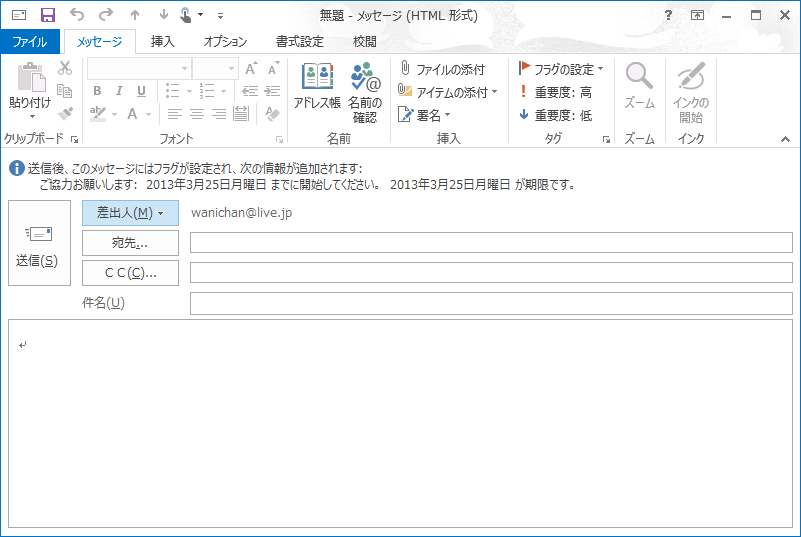Toggle Bold formatting
This screenshot has height=537, width=801.
pyautogui.click(x=97, y=91)
